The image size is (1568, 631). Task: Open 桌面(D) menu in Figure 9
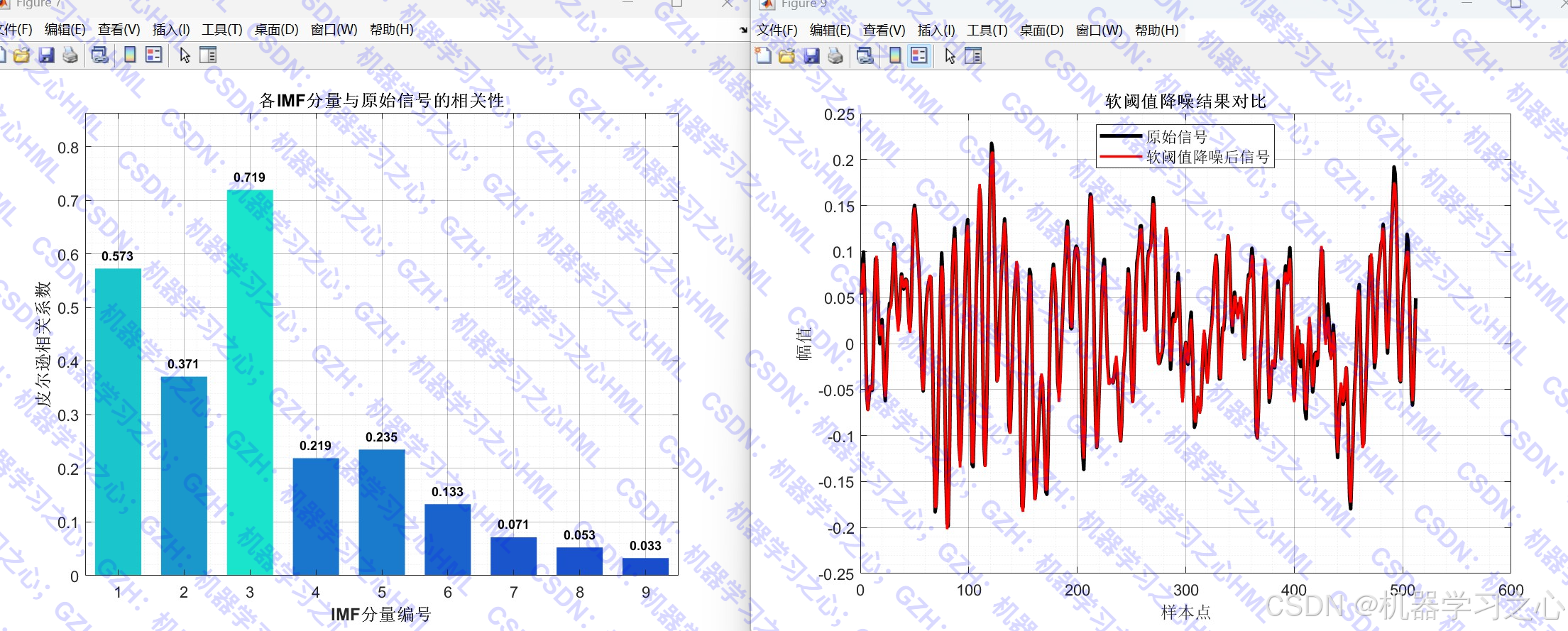point(1041,31)
